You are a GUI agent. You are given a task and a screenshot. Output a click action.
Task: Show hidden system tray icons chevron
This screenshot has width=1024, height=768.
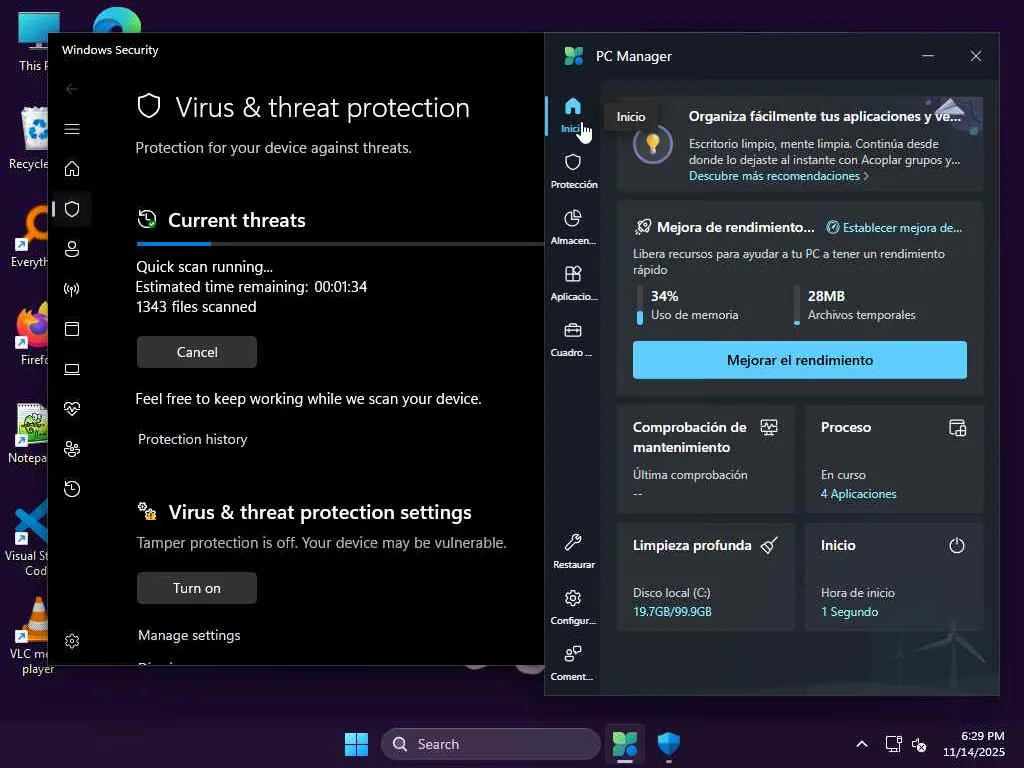click(x=862, y=744)
